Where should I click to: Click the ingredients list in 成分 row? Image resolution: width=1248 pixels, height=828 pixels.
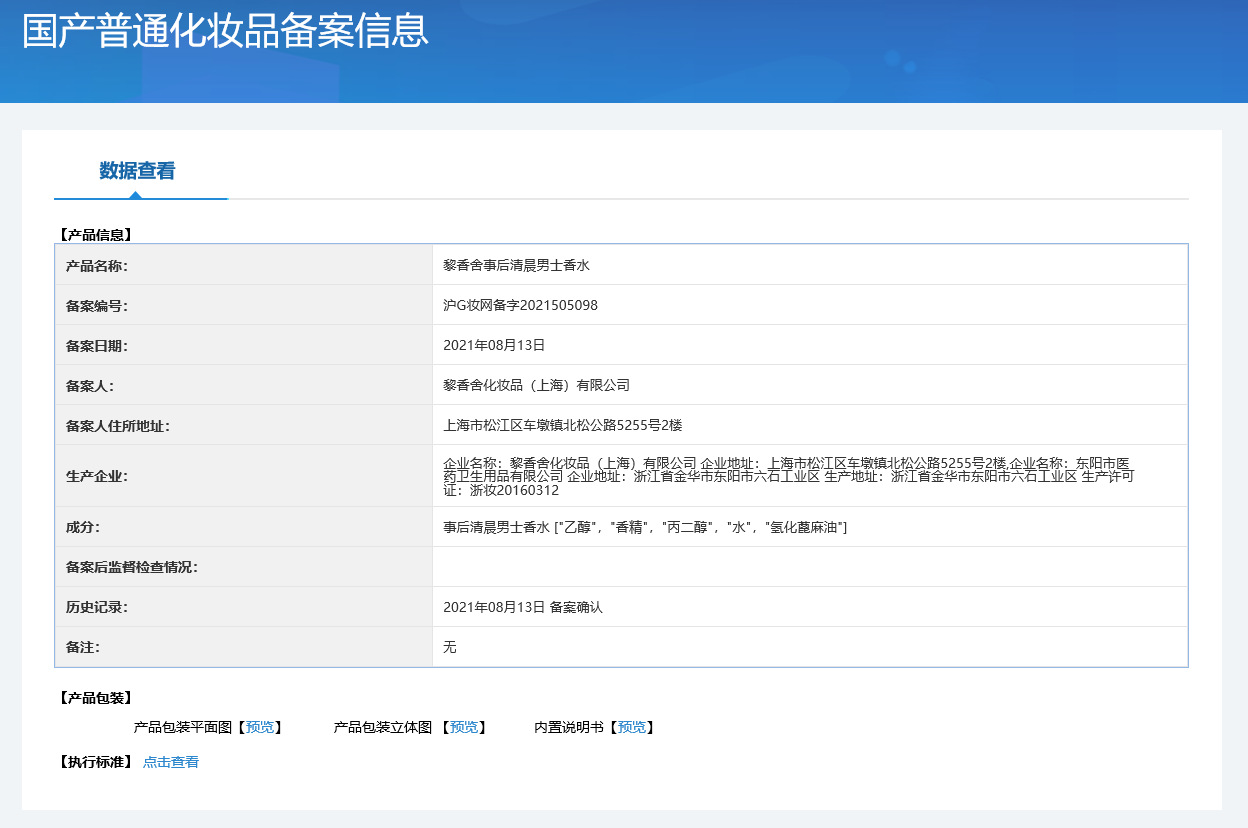(x=645, y=527)
